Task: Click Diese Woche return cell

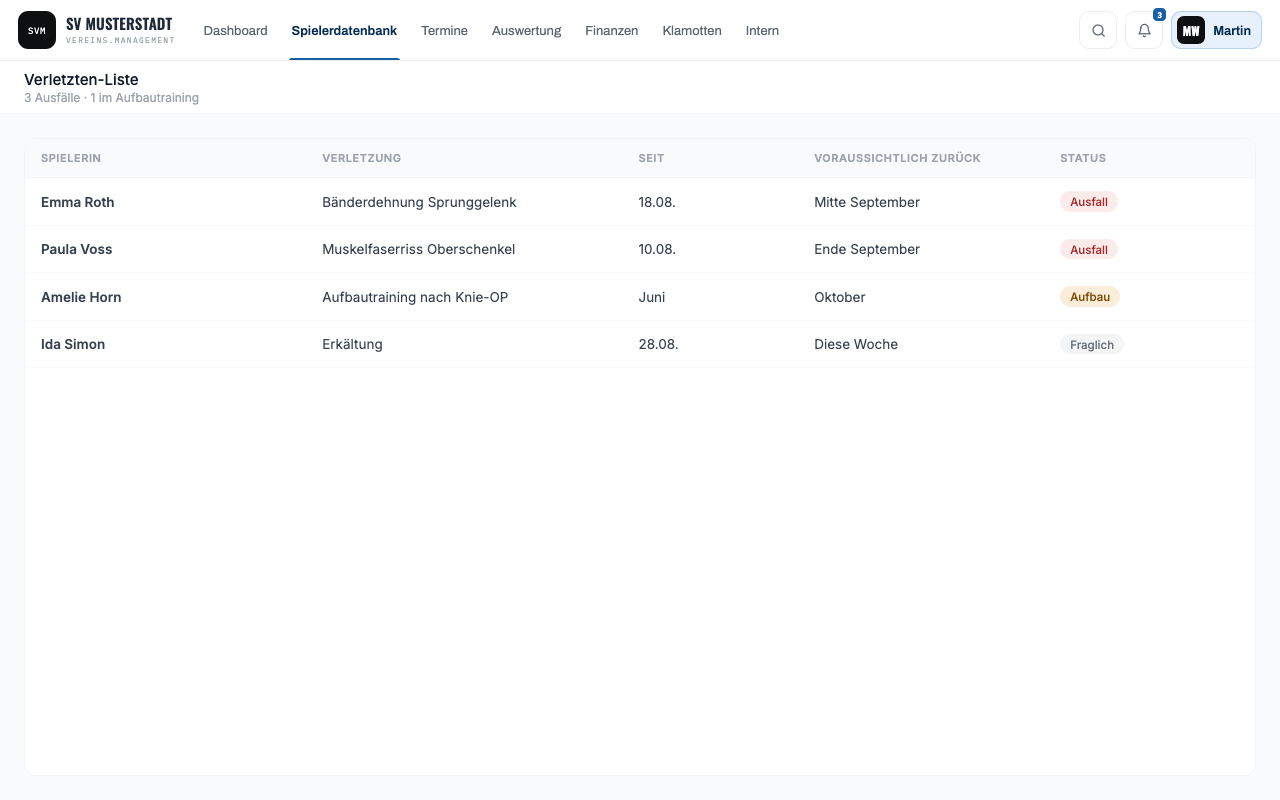Action: (856, 344)
